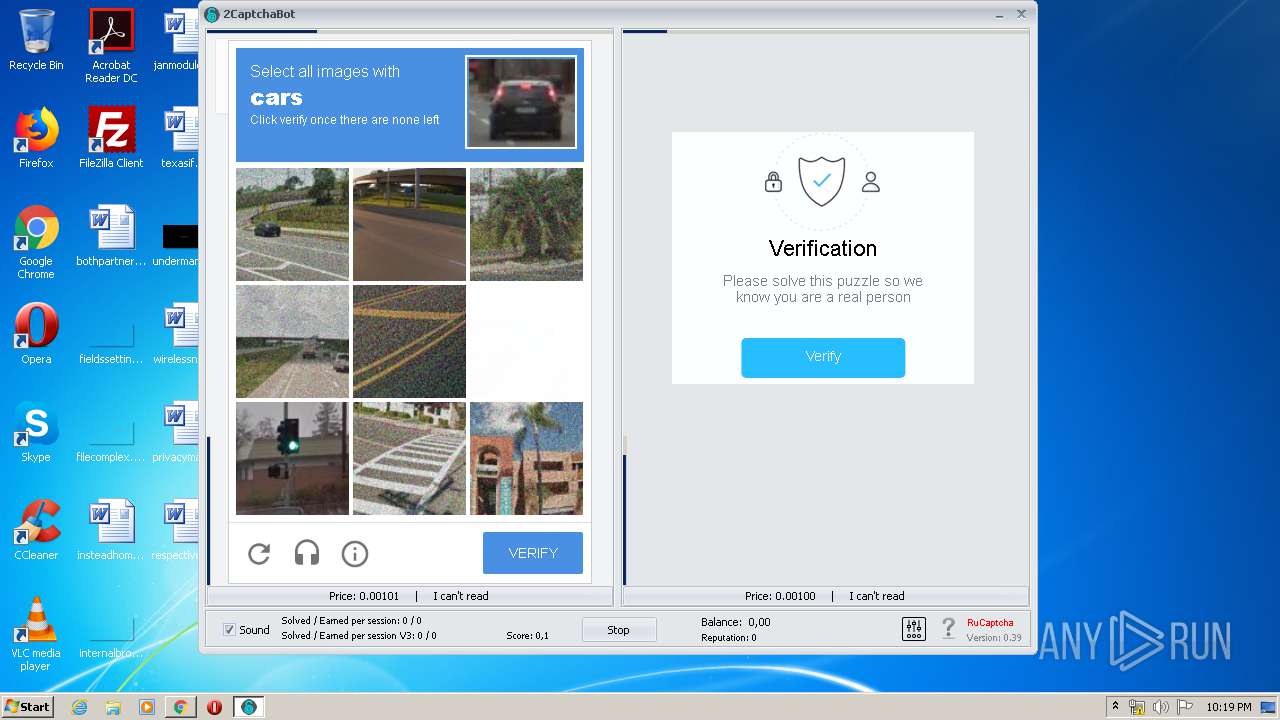Image resolution: width=1280 pixels, height=720 pixels.
Task: Open Internet Explorer from taskbar
Action: [x=80, y=707]
